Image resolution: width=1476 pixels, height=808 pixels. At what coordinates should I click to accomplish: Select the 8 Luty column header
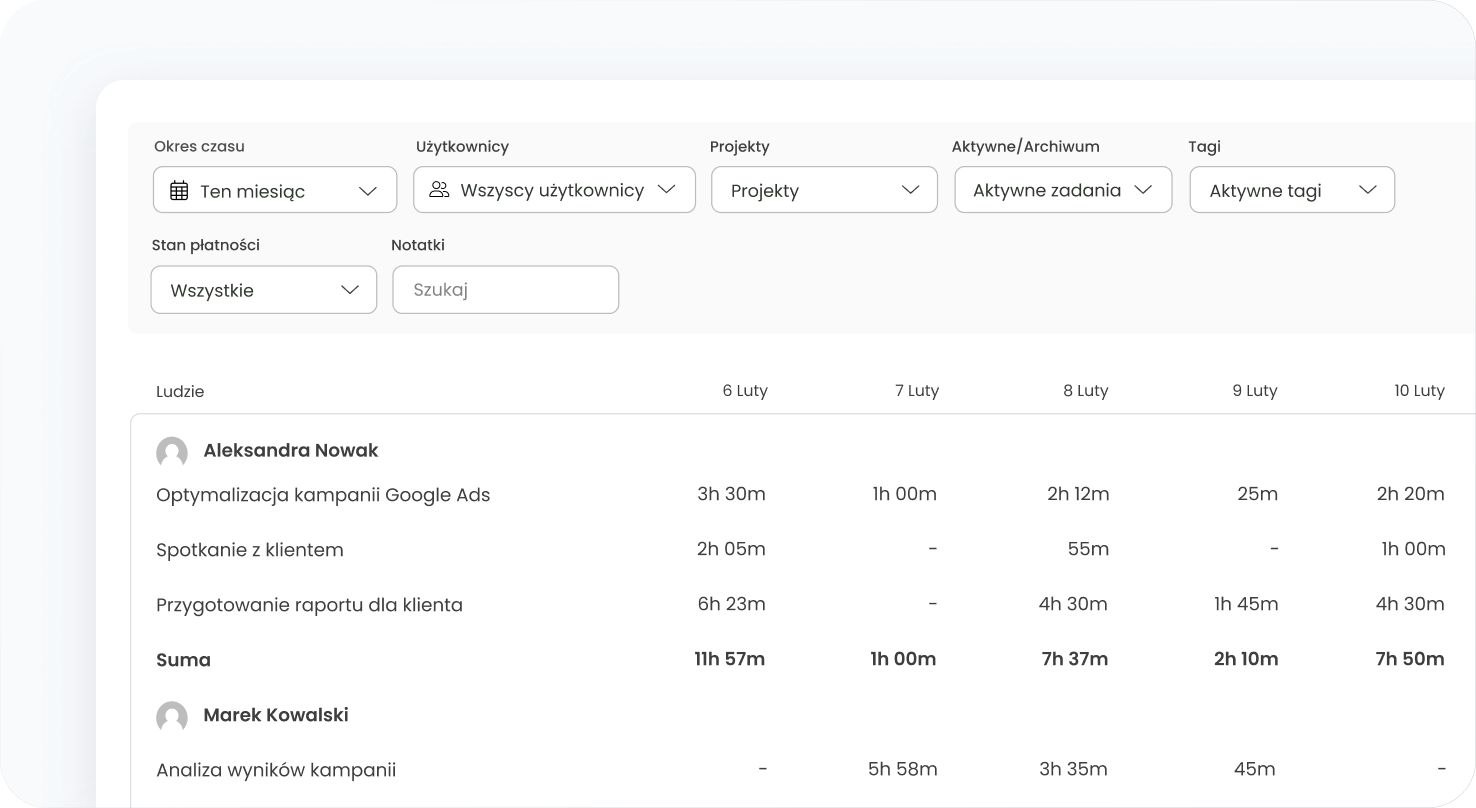1085,391
